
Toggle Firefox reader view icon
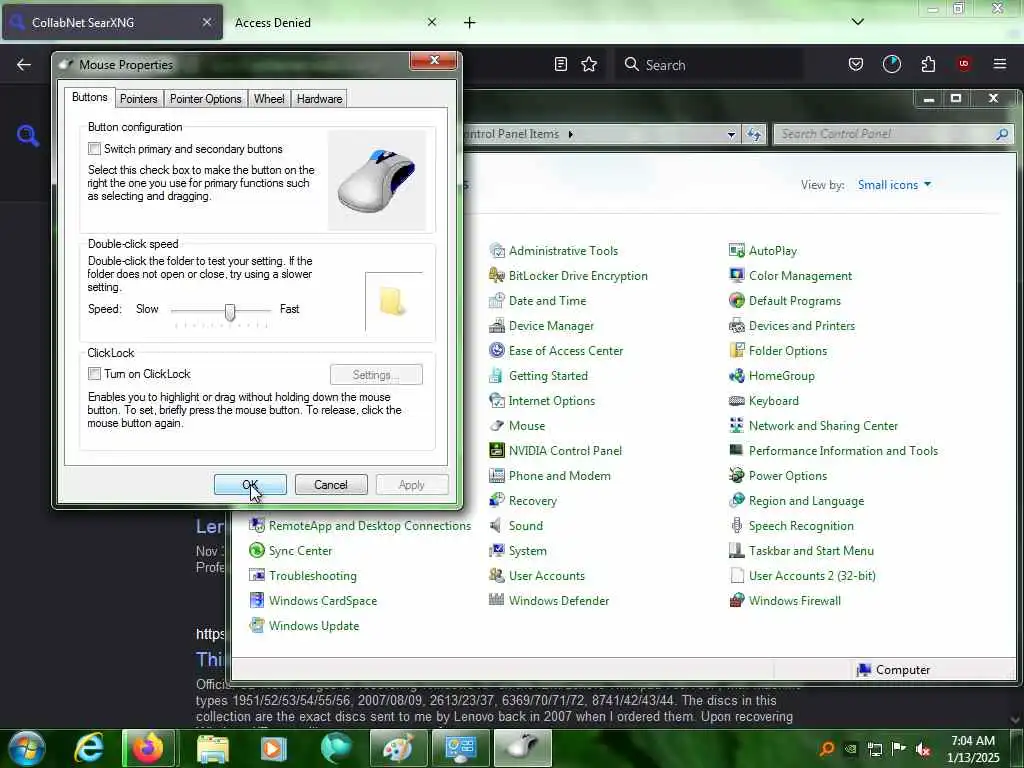tap(560, 64)
